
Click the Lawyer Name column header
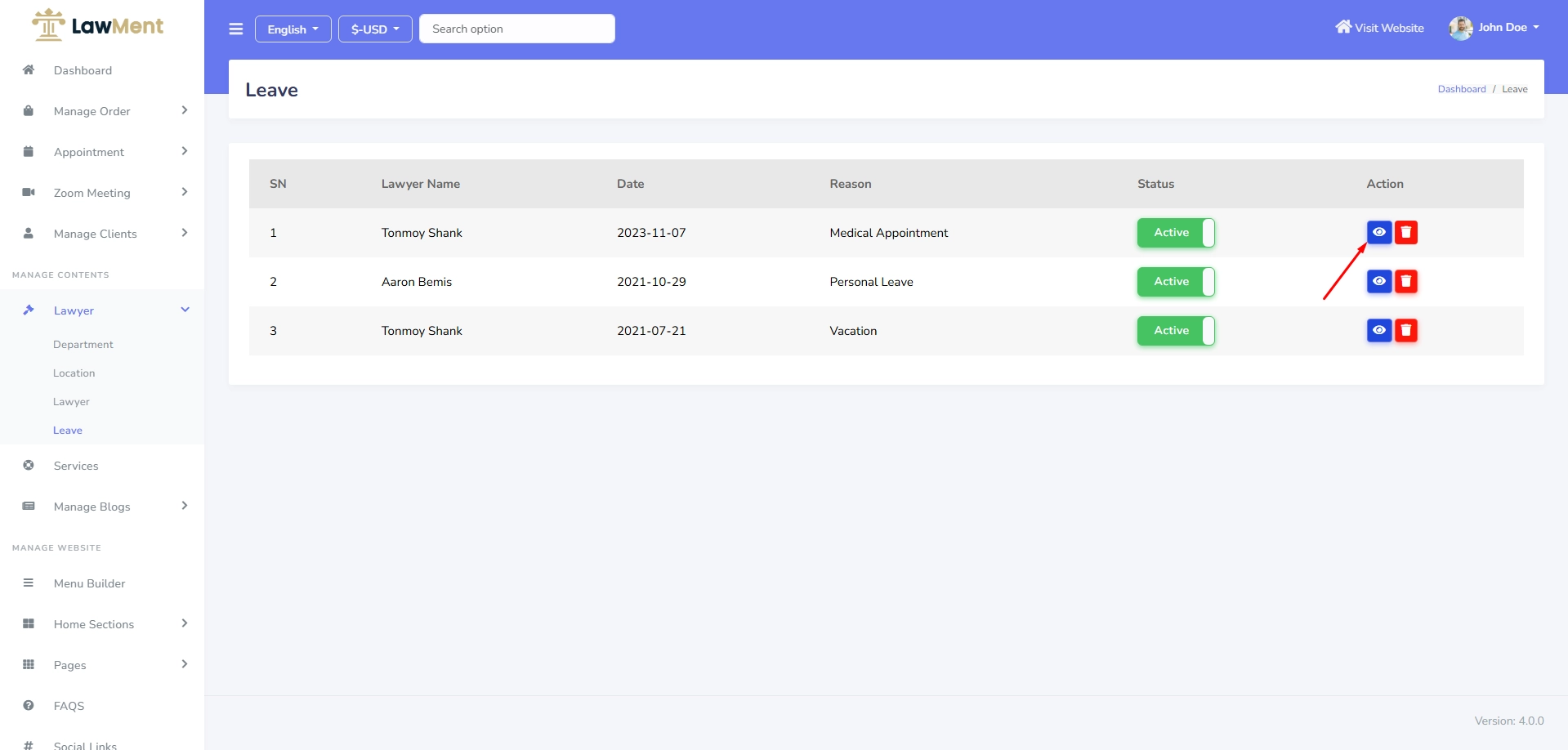point(421,184)
